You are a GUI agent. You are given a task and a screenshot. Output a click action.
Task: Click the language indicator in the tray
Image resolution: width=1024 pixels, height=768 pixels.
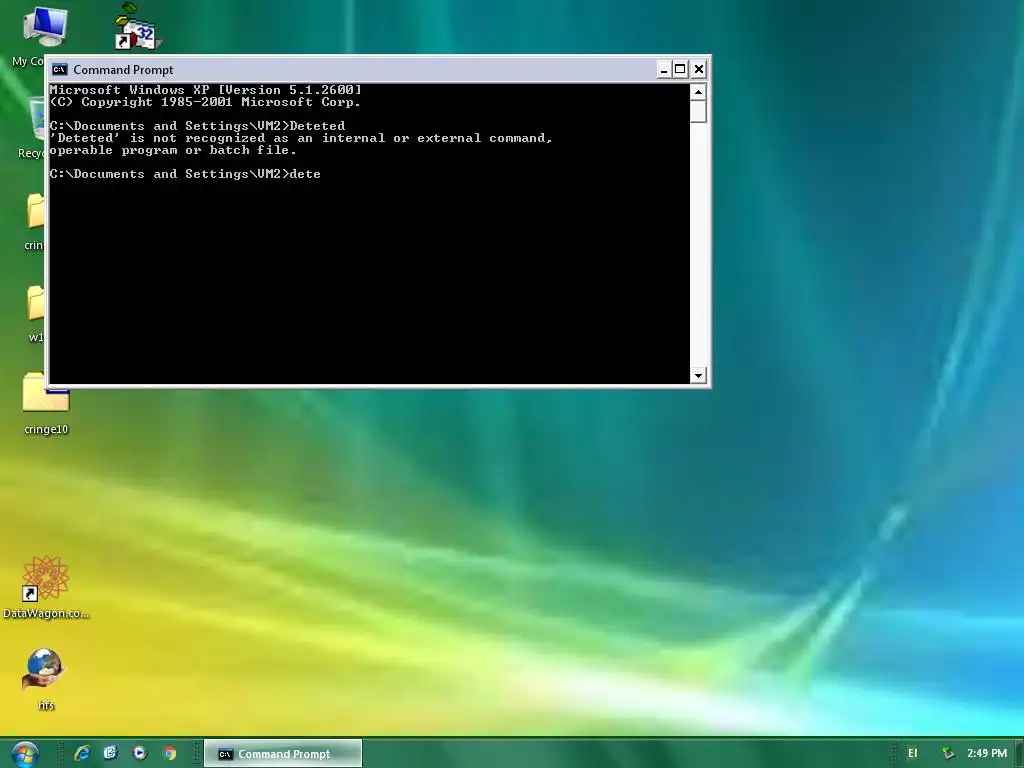912,754
